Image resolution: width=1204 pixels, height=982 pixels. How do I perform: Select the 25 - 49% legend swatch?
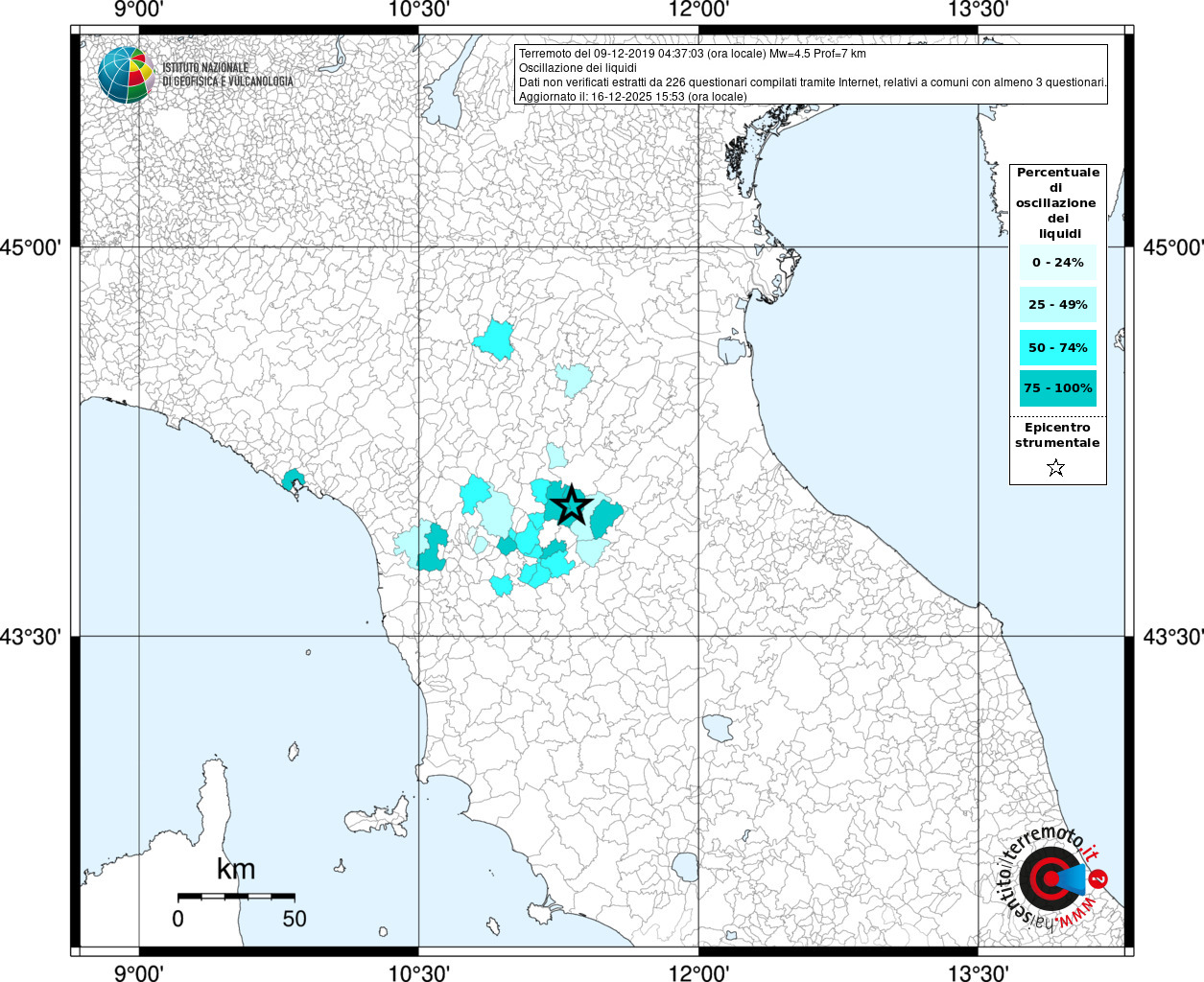point(1058,305)
